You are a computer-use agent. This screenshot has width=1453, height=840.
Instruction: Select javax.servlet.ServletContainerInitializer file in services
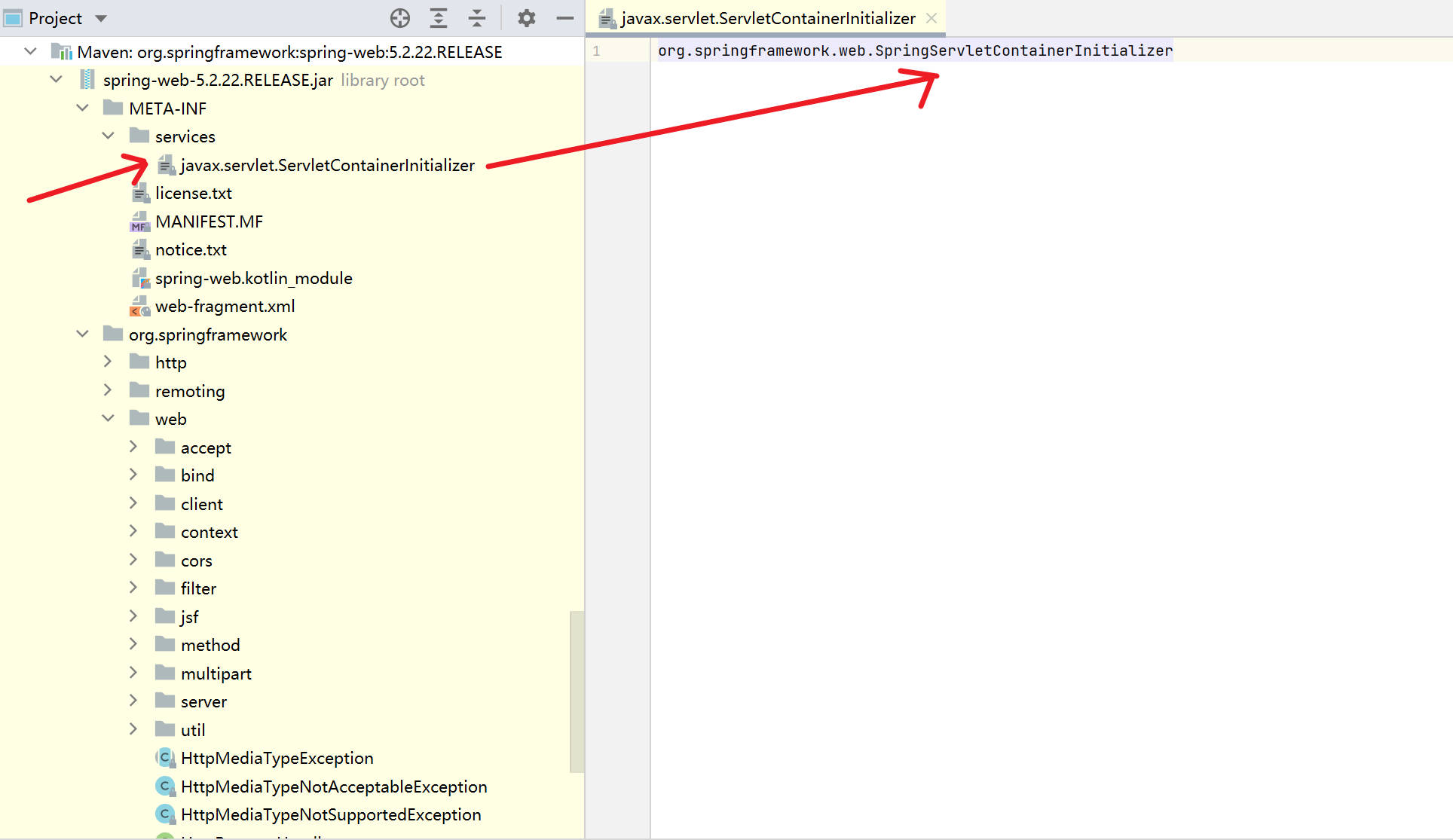(328, 165)
